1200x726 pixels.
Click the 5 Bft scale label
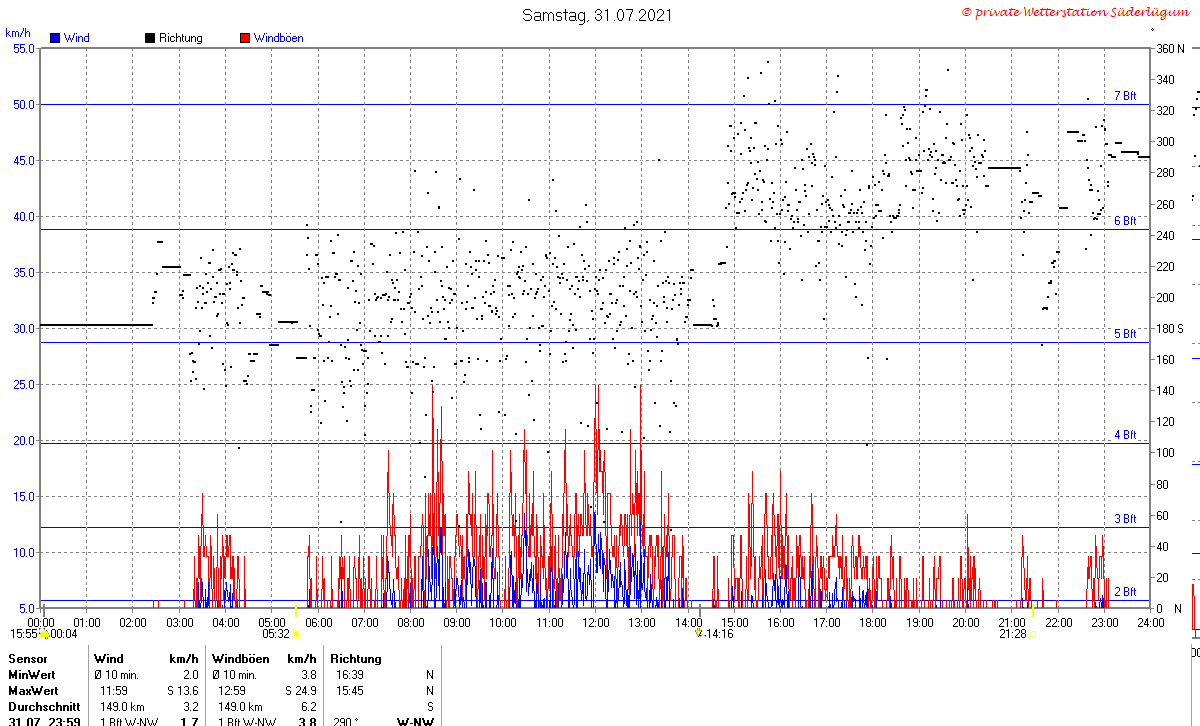coord(1125,334)
